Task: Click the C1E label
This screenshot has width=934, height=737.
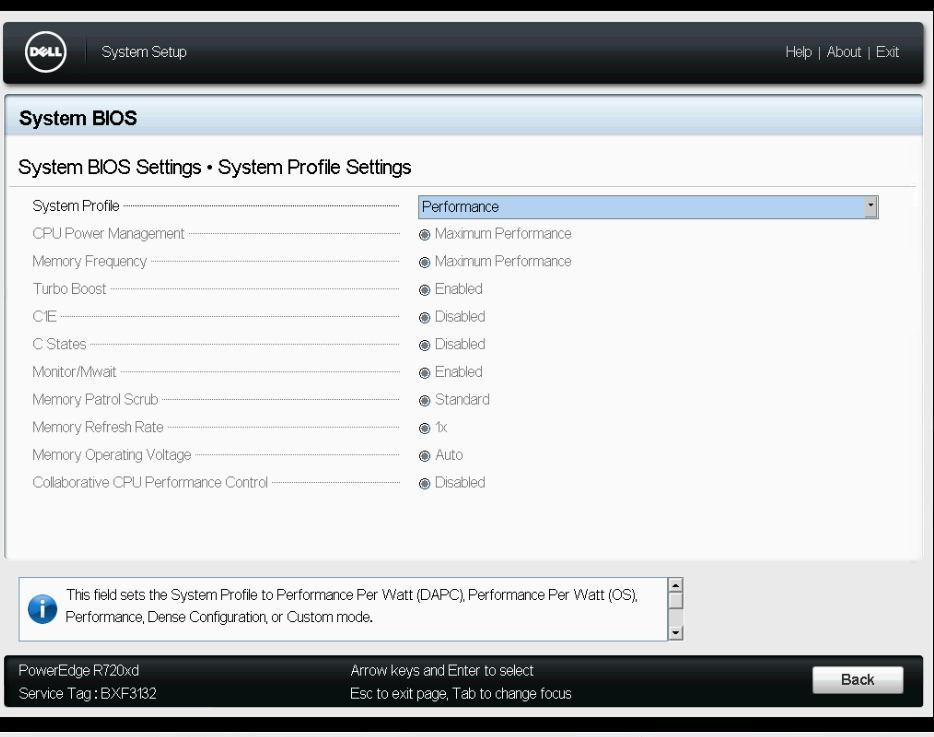Action: (x=45, y=316)
